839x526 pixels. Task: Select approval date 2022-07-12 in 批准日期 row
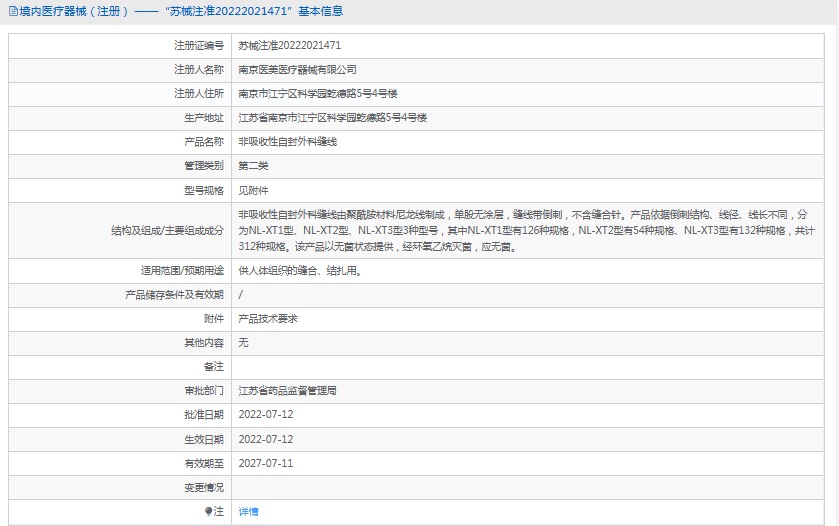266,415
